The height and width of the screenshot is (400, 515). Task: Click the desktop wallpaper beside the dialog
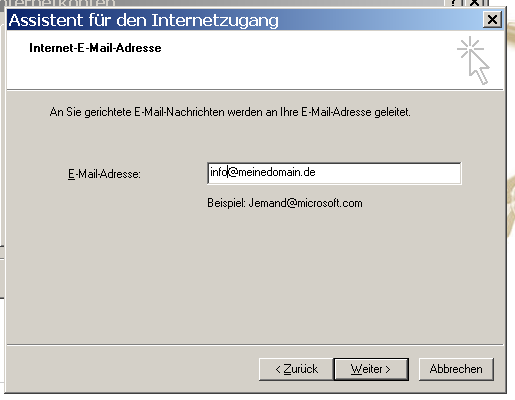(511, 133)
